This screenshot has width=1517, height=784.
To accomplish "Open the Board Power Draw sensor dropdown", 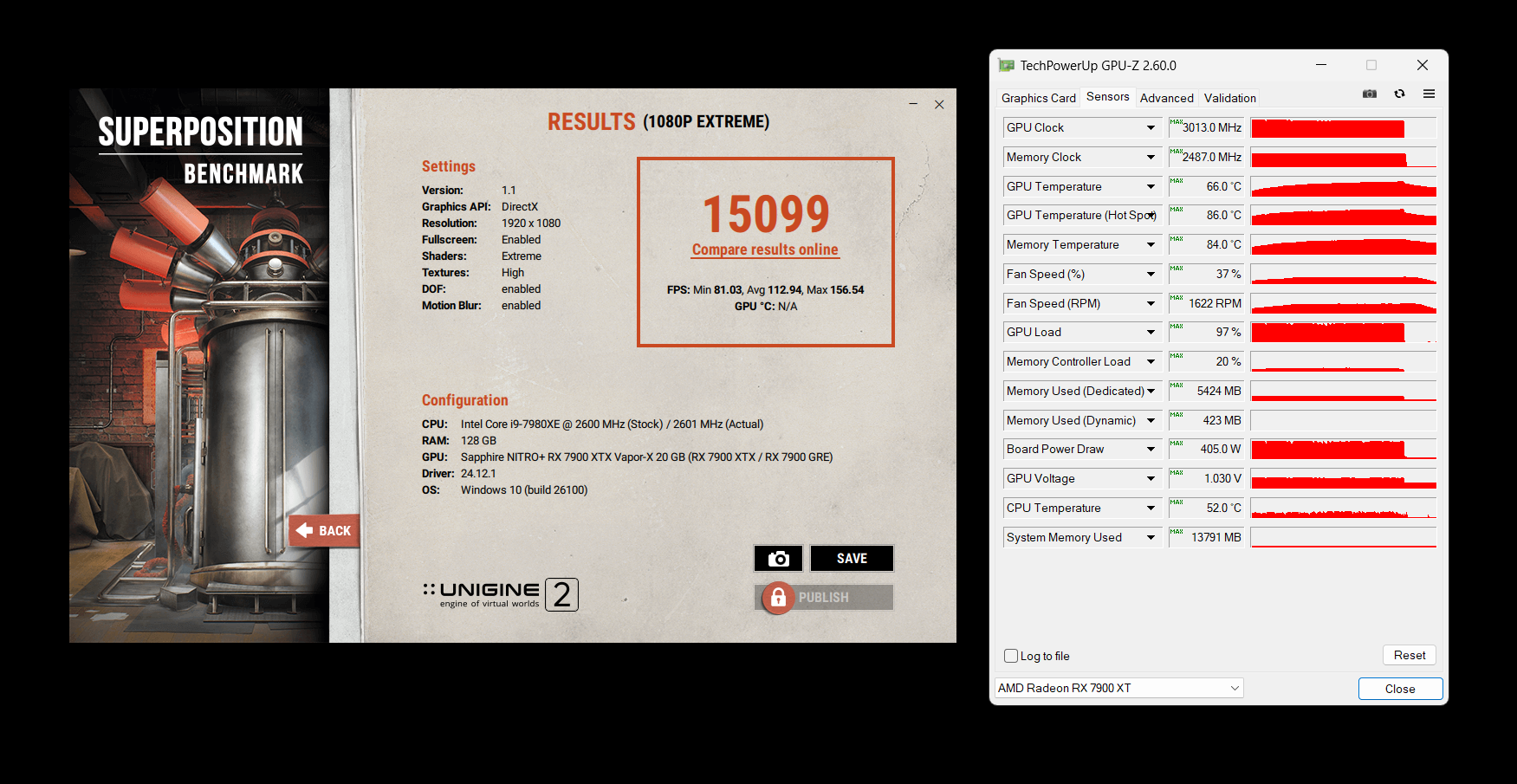I will [1151, 449].
